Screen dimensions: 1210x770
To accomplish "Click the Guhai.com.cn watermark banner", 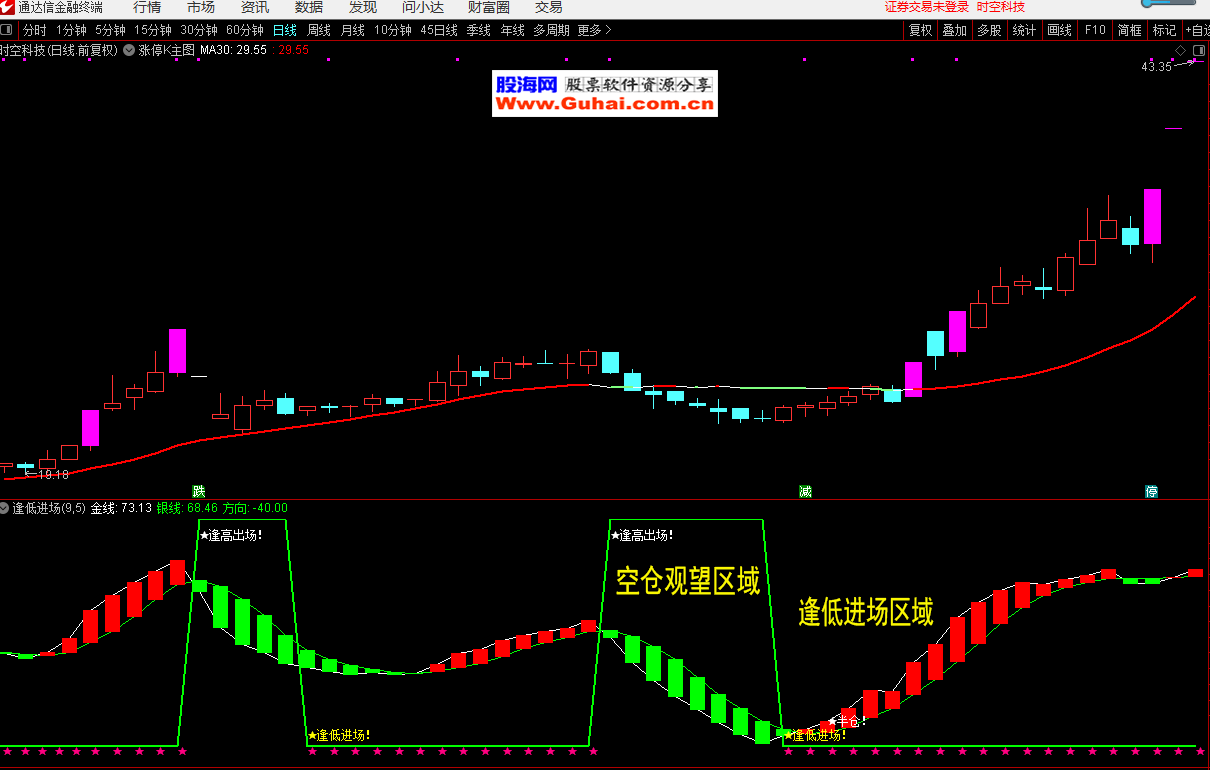I will (605, 94).
